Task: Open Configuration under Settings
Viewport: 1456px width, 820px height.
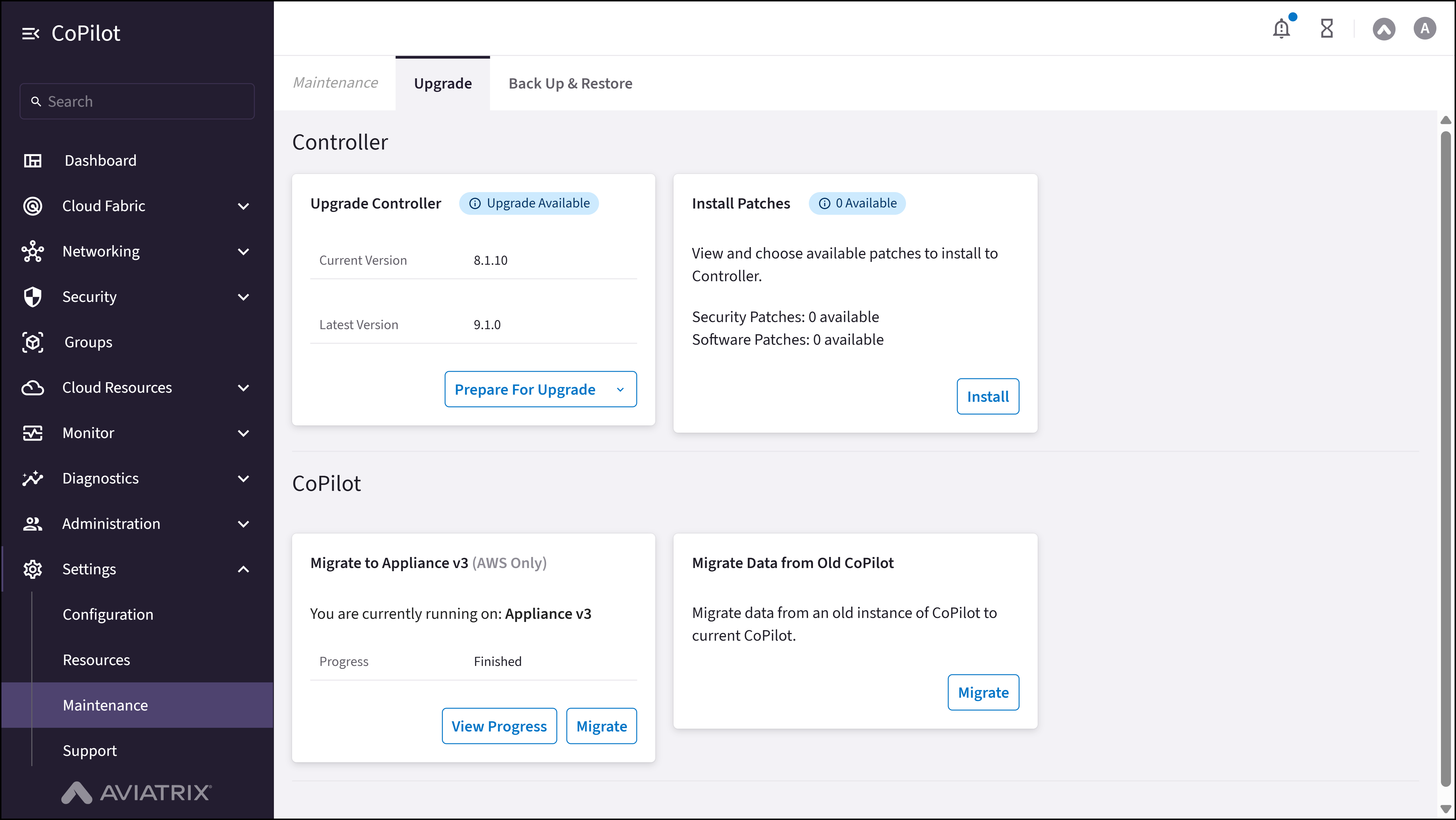Action: point(108,614)
